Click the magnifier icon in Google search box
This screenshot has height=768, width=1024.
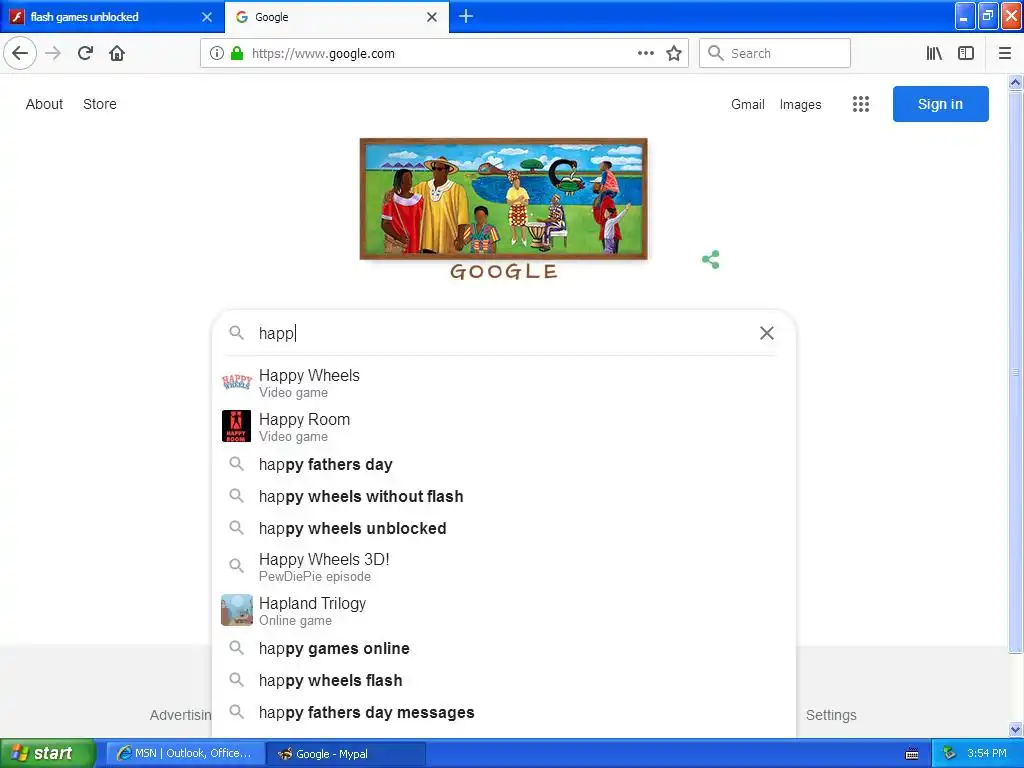[236, 333]
